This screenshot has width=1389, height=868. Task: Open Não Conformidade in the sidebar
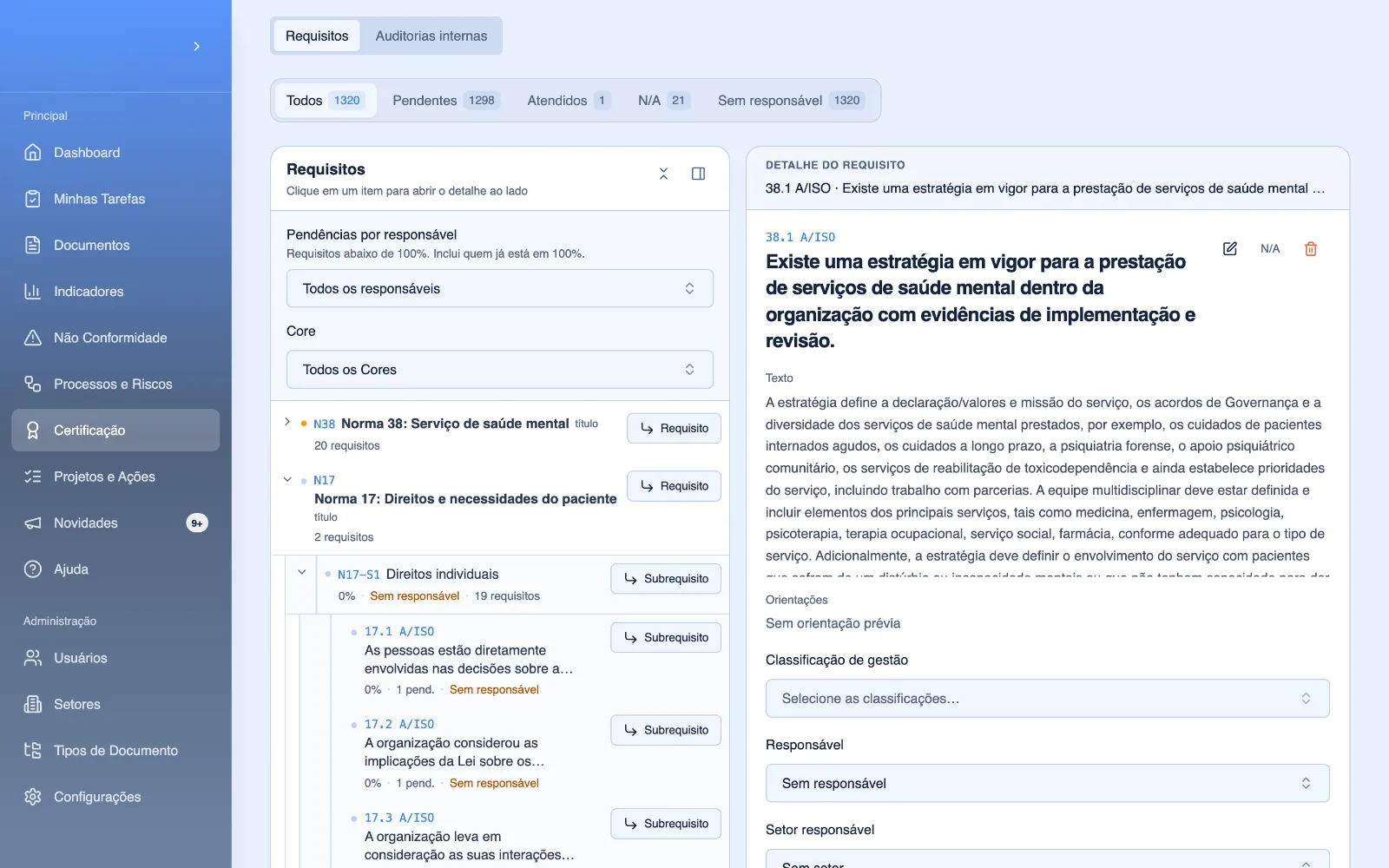[x=115, y=338]
